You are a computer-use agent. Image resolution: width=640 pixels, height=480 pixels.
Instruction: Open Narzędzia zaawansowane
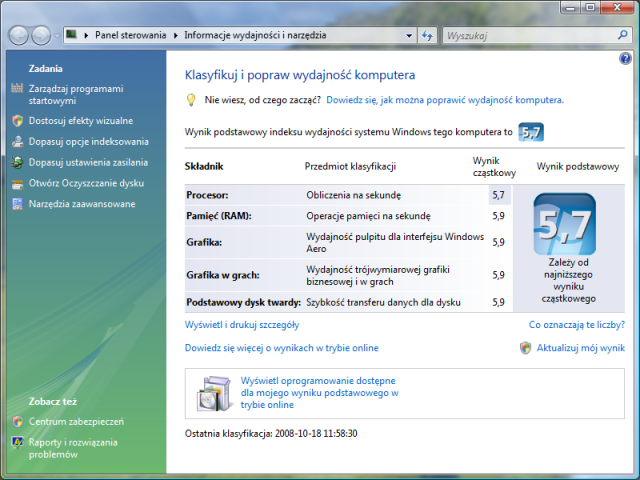pos(82,204)
